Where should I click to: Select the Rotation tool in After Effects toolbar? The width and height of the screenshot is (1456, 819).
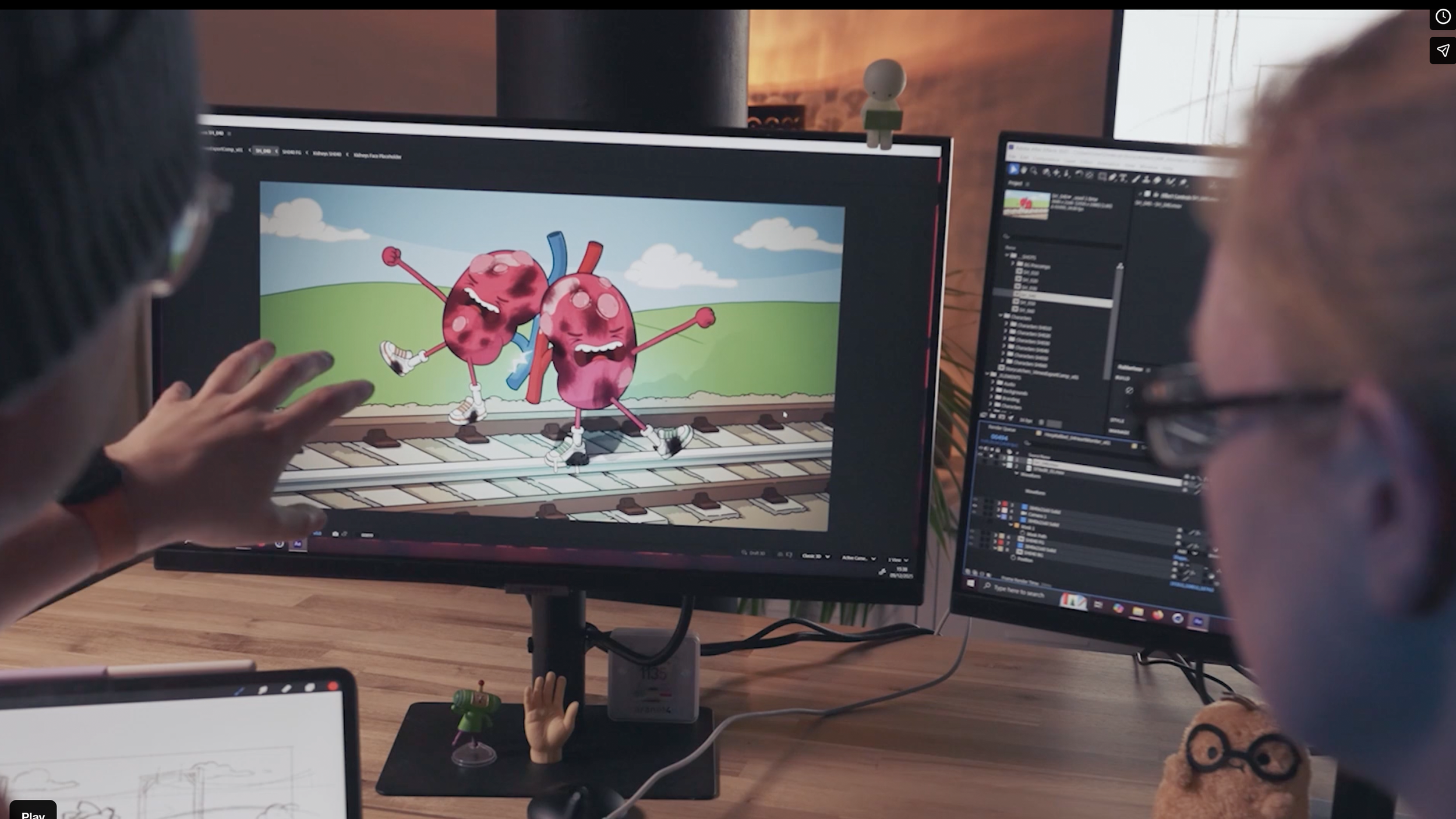pyautogui.click(x=1079, y=174)
